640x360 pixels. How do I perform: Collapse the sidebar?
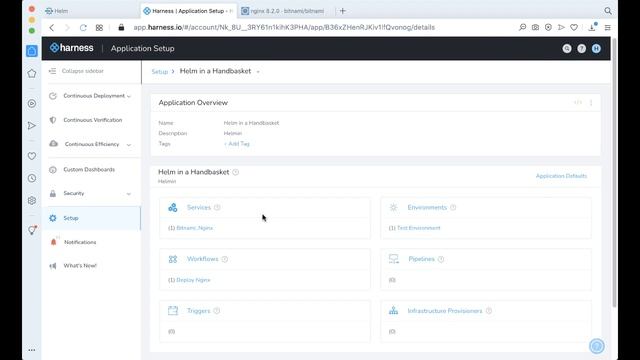[76, 71]
